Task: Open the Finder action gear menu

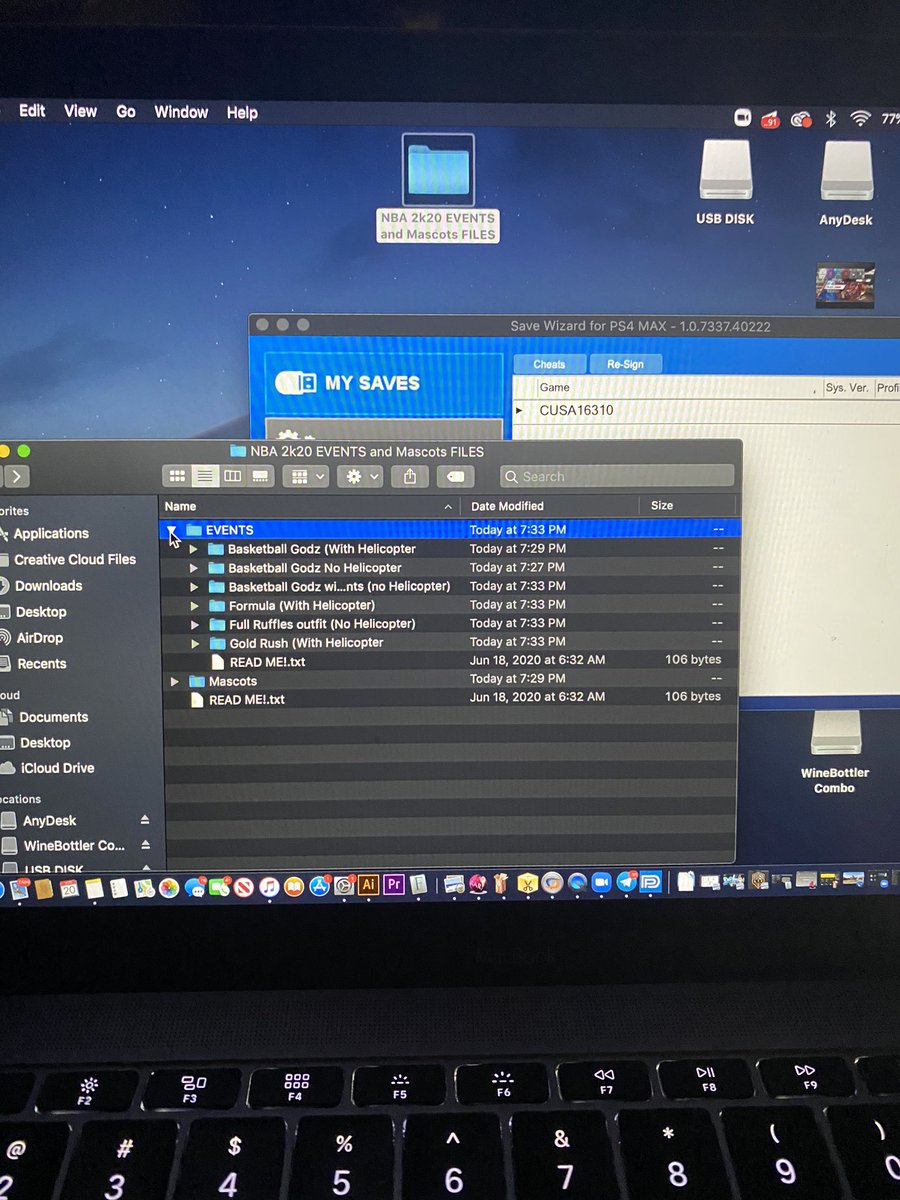Action: [x=360, y=477]
